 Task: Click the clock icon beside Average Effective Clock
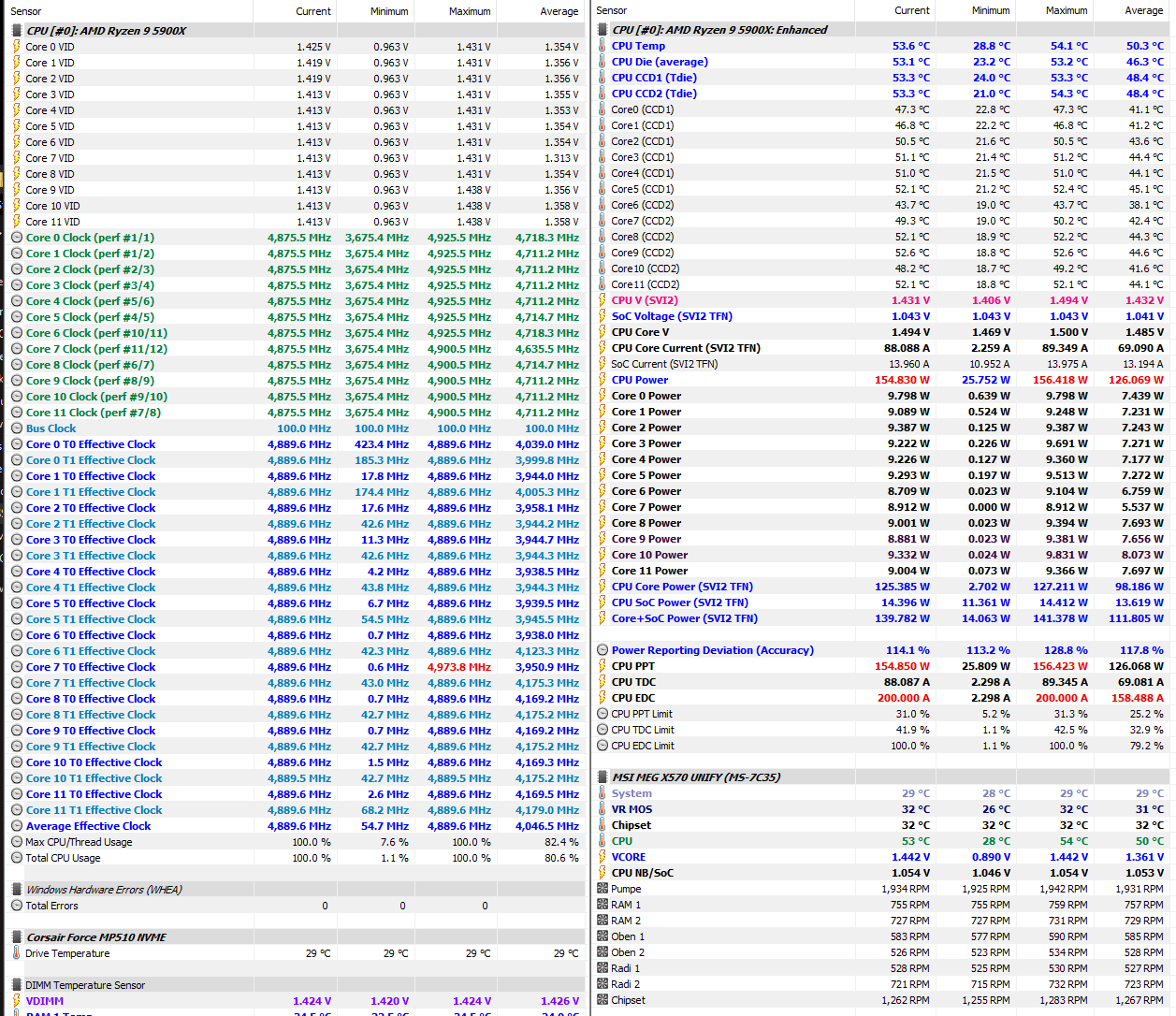click(16, 826)
